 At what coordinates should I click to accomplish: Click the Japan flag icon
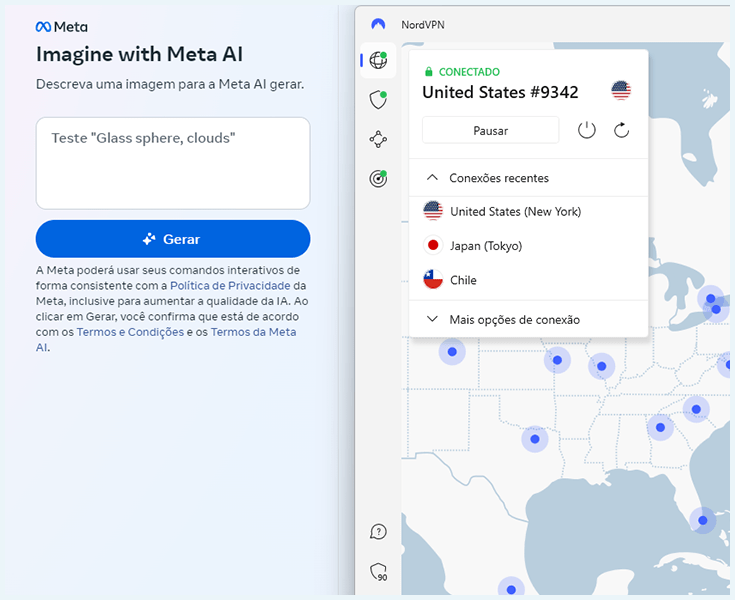point(433,245)
